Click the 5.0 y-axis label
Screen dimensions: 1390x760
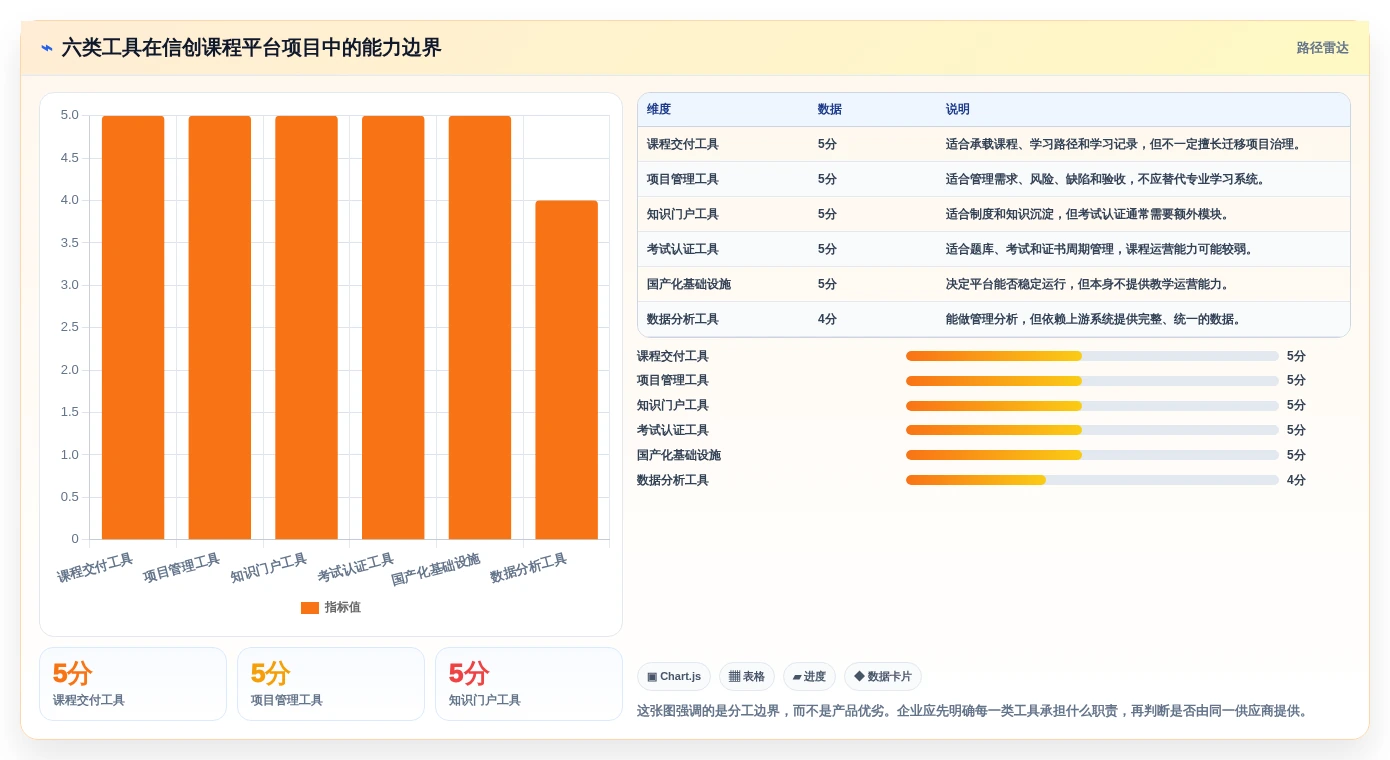[69, 115]
